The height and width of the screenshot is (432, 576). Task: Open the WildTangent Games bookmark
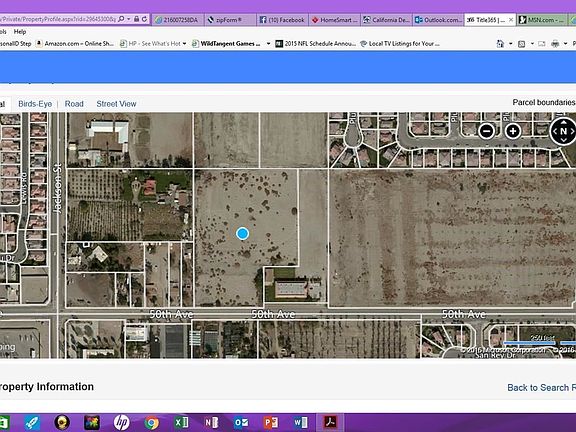tap(226, 43)
